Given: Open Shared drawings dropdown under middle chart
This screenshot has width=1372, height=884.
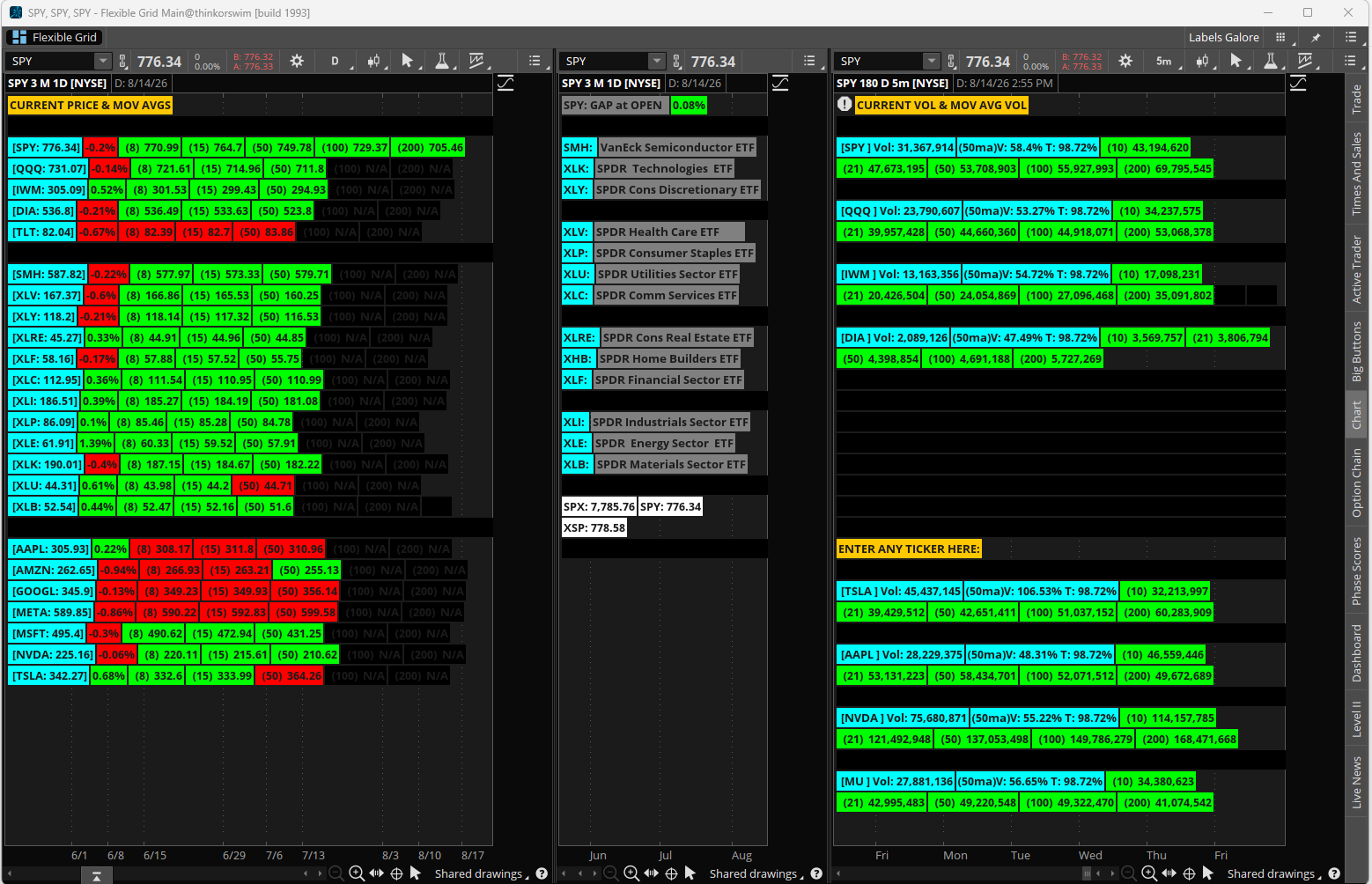Looking at the screenshot, I should 757,873.
